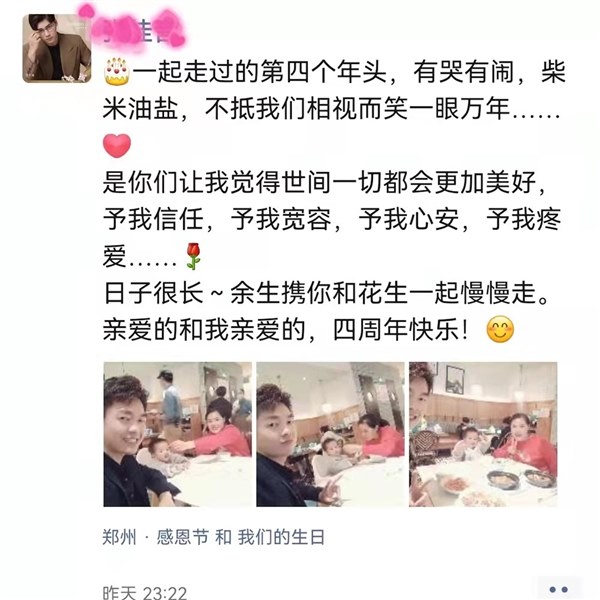Image resolution: width=600 pixels, height=600 pixels.
Task: Open the first photo with the man's selfie
Action: coord(177,434)
